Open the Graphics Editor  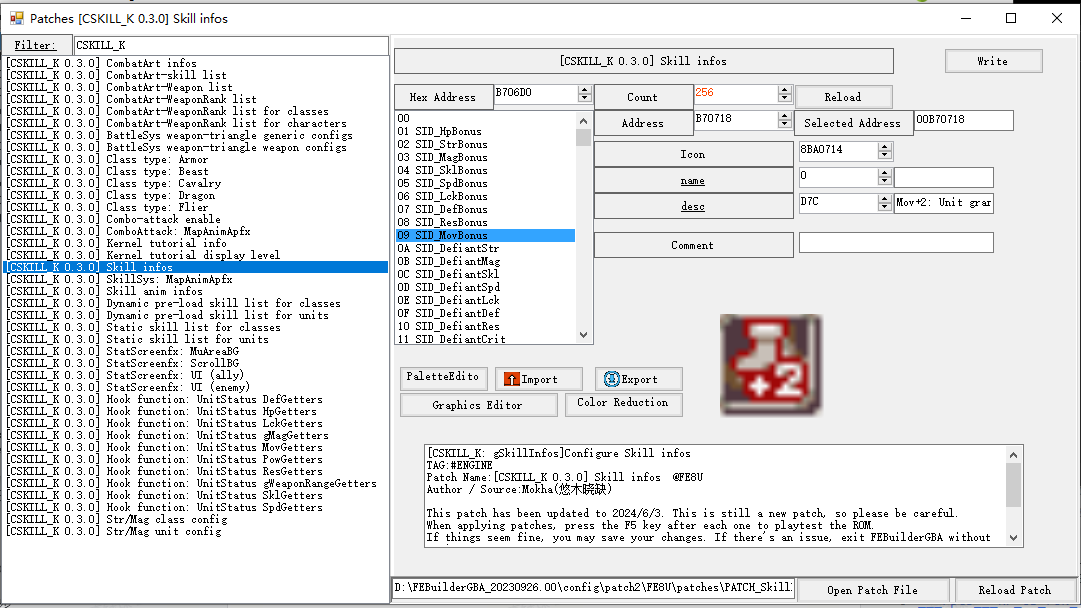(477, 405)
